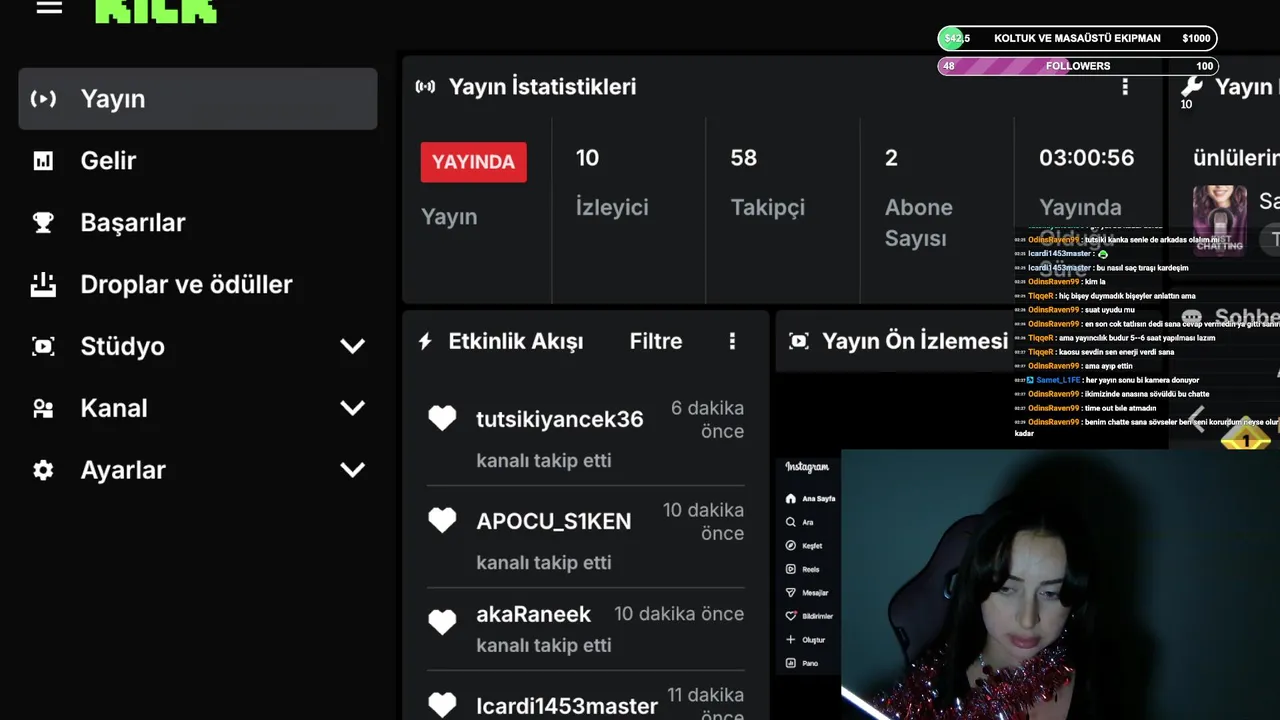
Task: Click the Başarılar trophy icon
Action: point(43,223)
